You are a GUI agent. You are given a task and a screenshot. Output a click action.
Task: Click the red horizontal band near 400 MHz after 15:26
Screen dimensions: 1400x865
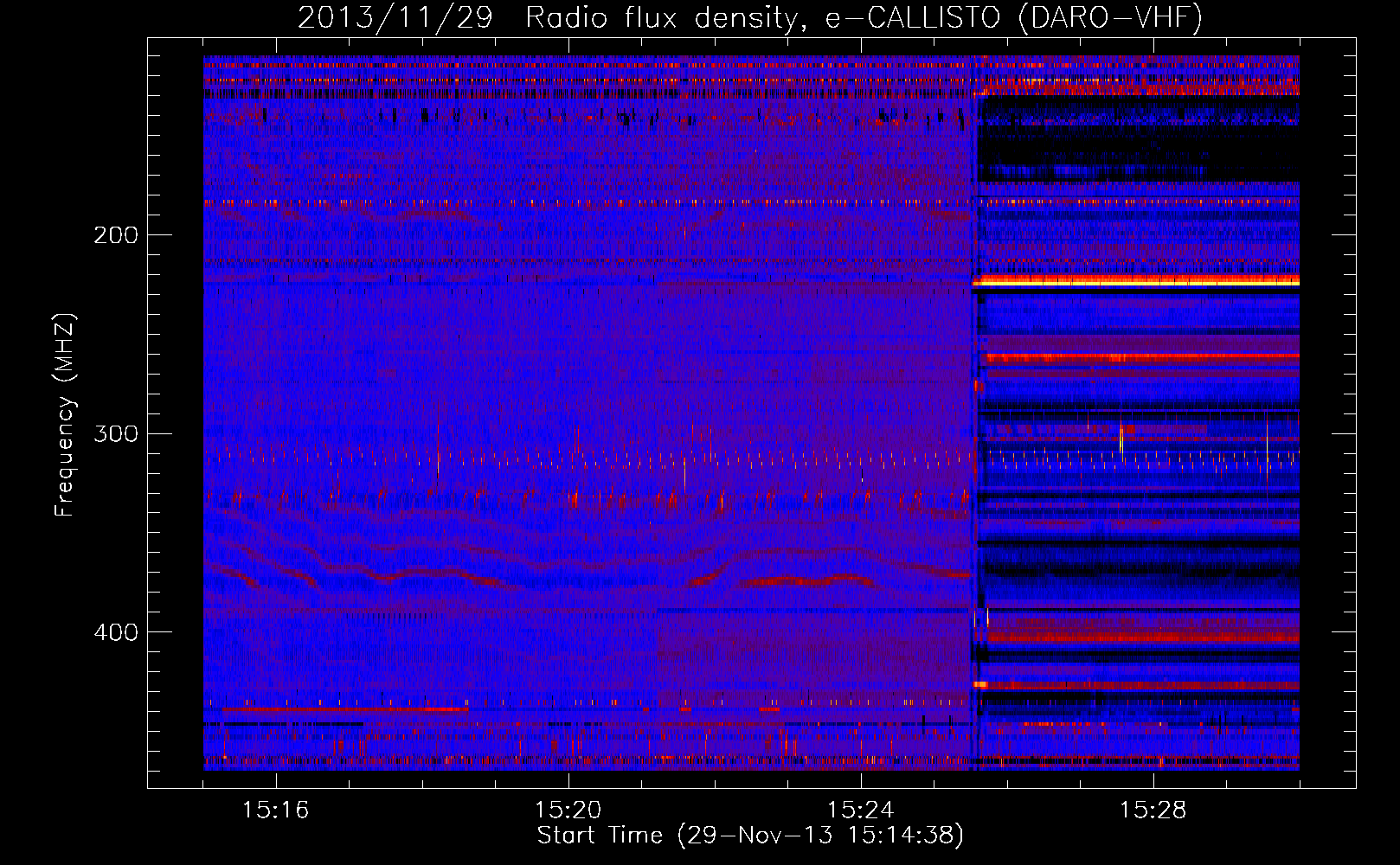pyautogui.click(x=1142, y=638)
